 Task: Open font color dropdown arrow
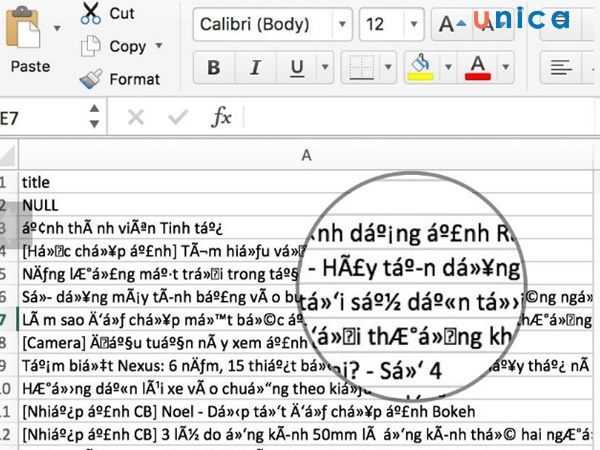[x=505, y=67]
